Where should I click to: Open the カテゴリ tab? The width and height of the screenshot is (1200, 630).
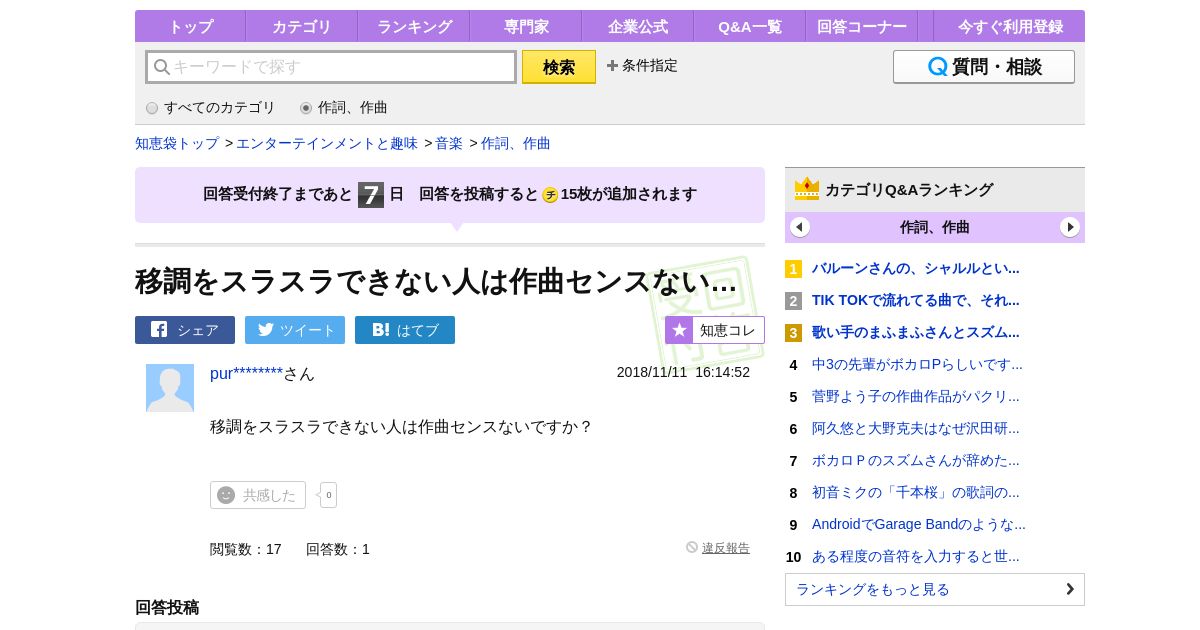click(301, 26)
